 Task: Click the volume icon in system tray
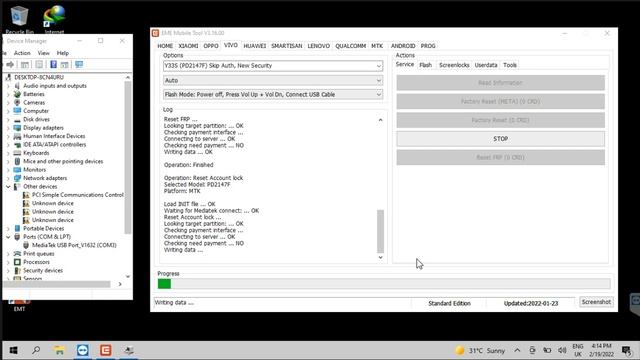pyautogui.click(x=562, y=350)
